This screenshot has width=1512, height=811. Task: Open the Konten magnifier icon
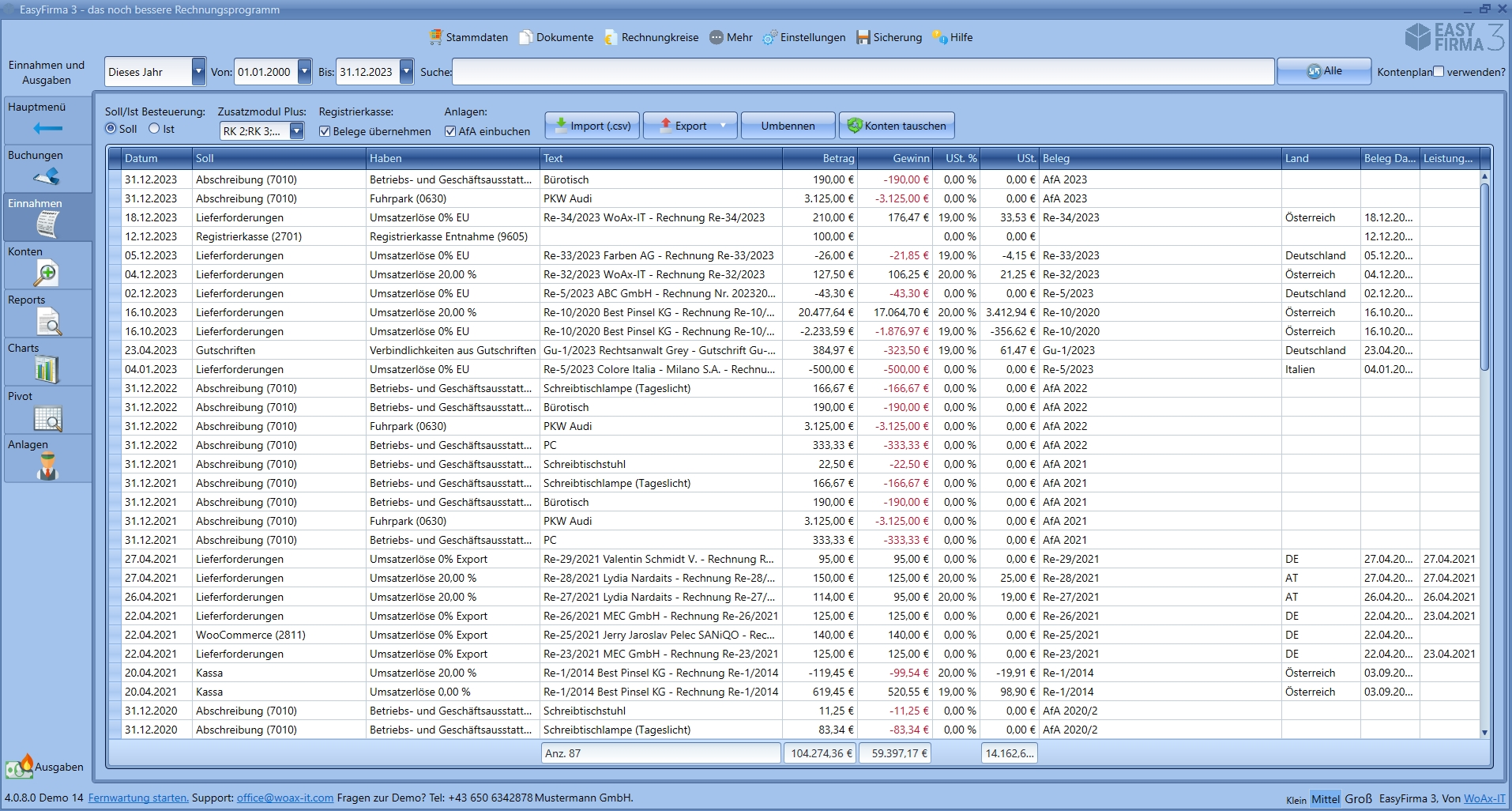(47, 273)
